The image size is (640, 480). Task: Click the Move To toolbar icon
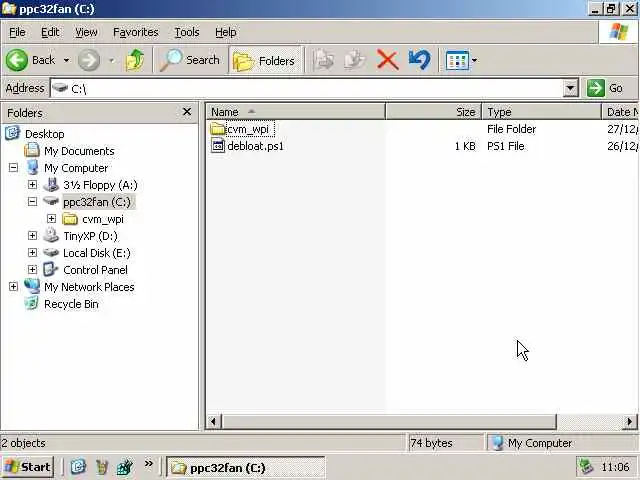pyautogui.click(x=322, y=60)
